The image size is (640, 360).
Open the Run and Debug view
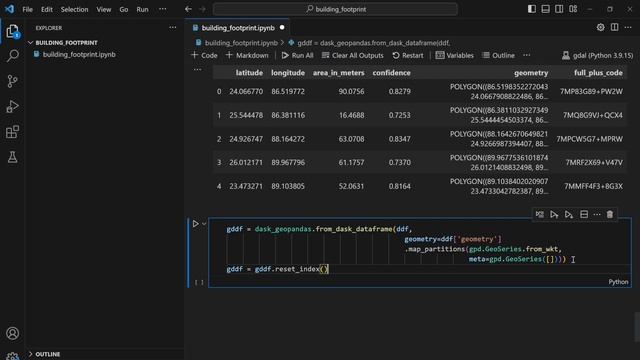point(13,106)
